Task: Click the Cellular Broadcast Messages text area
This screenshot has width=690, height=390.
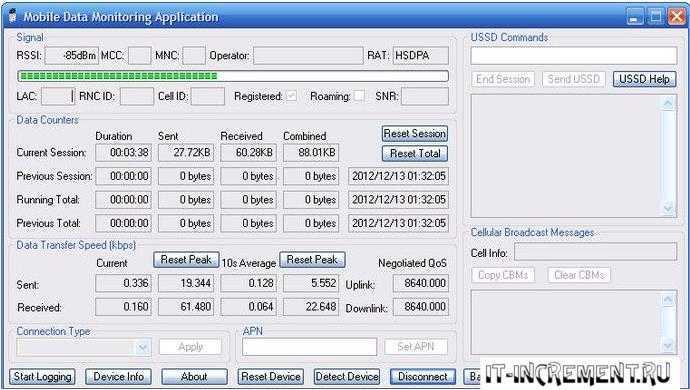Action: 574,322
